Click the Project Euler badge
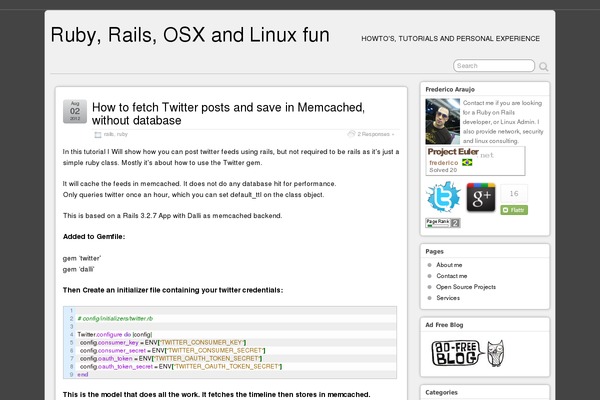This screenshot has height=400, width=600. (475, 161)
